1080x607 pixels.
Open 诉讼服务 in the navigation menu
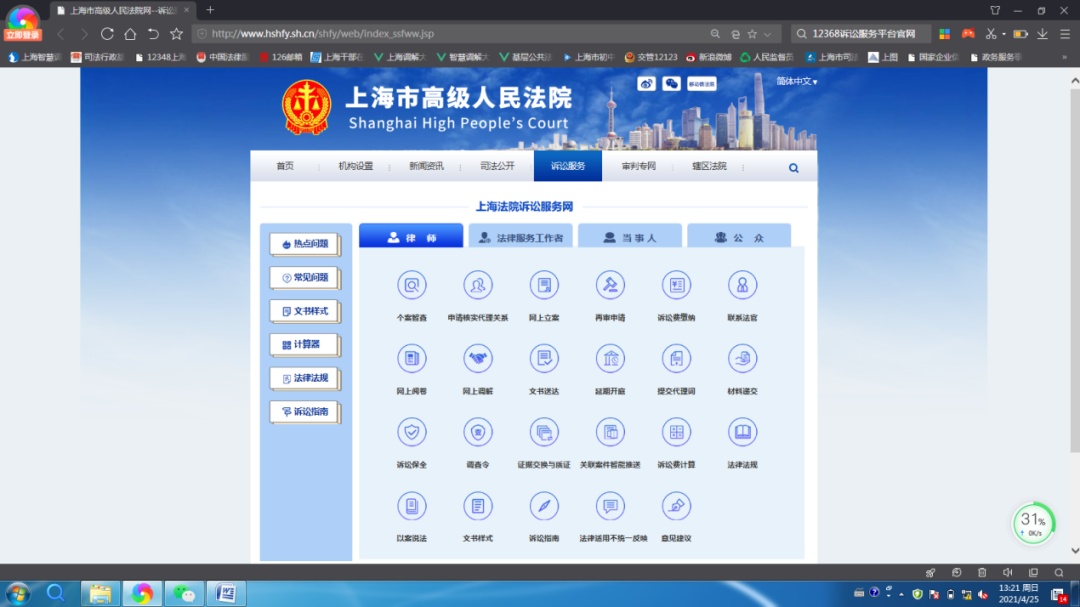[568, 166]
